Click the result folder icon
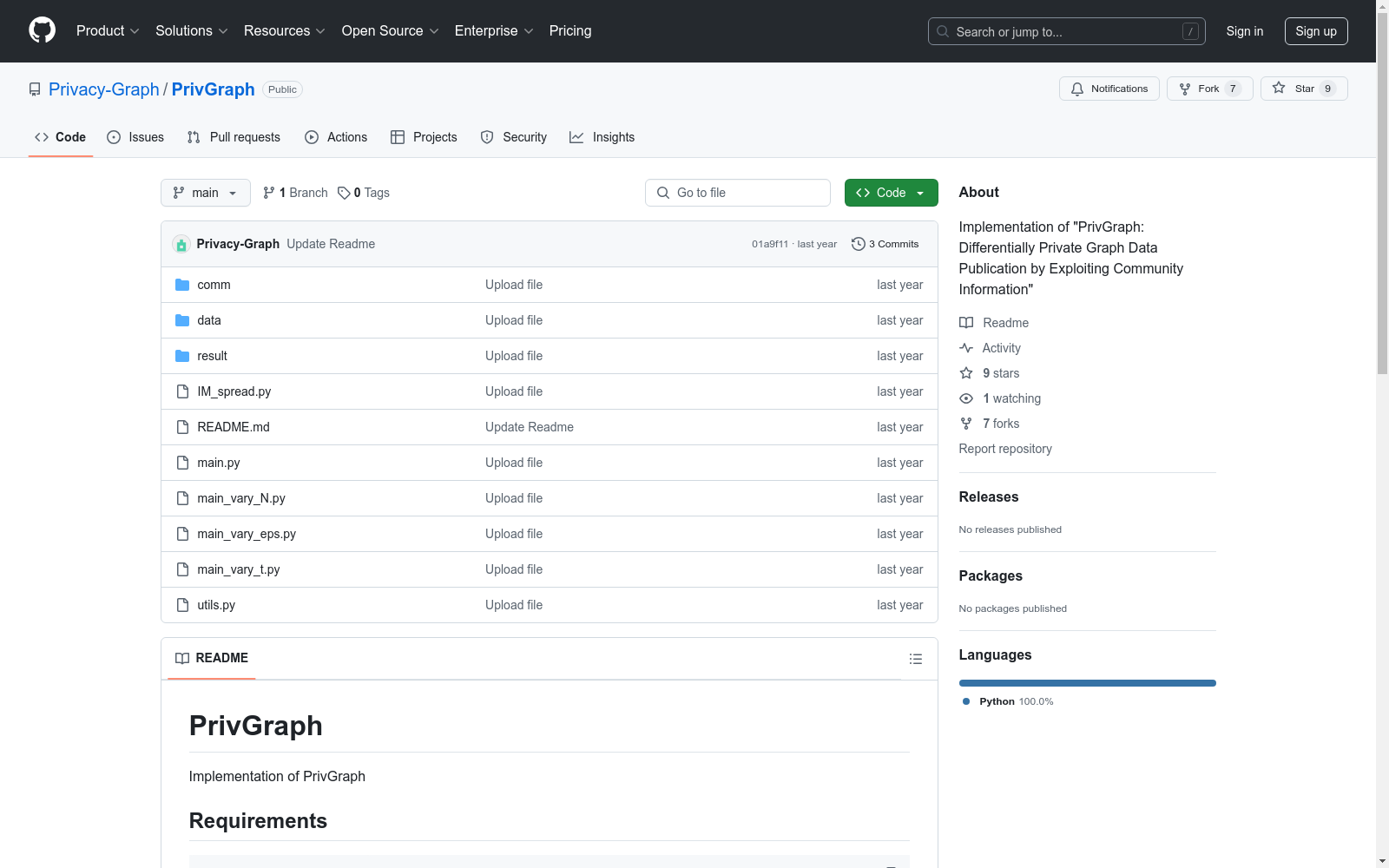Screen dimensions: 1389x868 pos(182,356)
